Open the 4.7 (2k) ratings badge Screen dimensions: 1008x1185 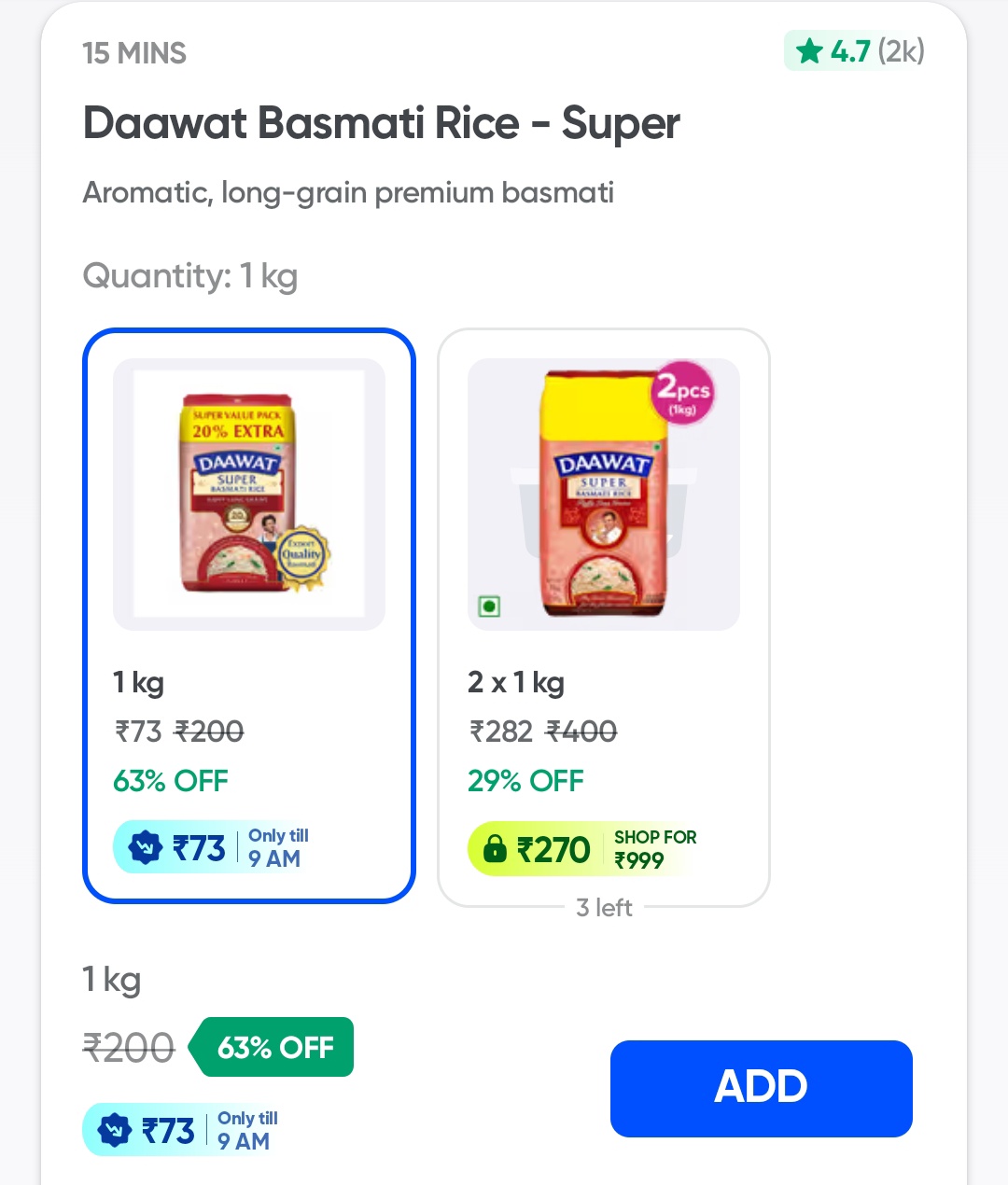[x=855, y=50]
